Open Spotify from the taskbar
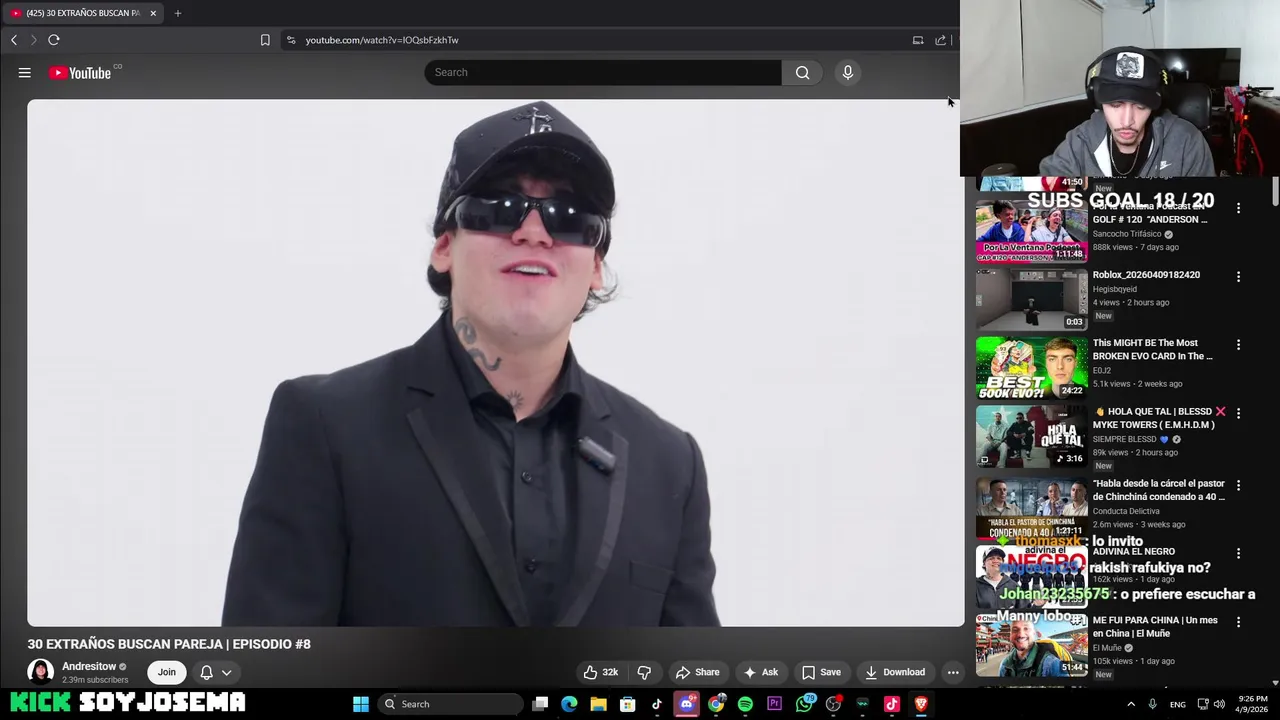Viewport: 1280px width, 720px height. click(x=745, y=704)
